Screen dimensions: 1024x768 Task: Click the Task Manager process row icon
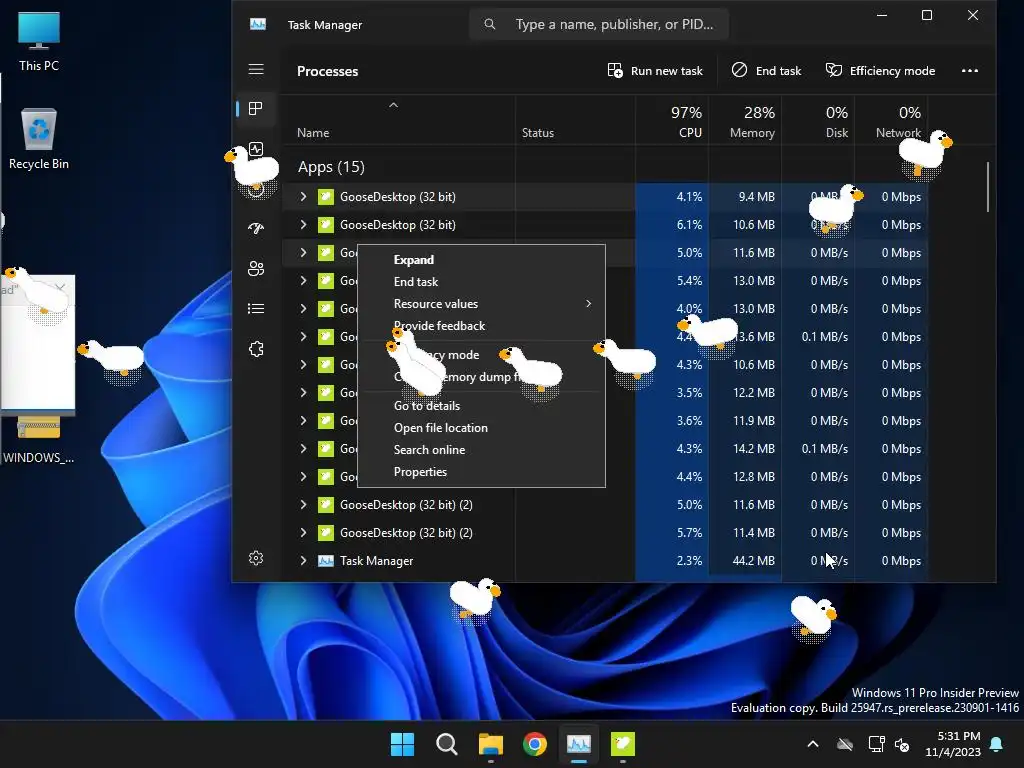click(325, 561)
